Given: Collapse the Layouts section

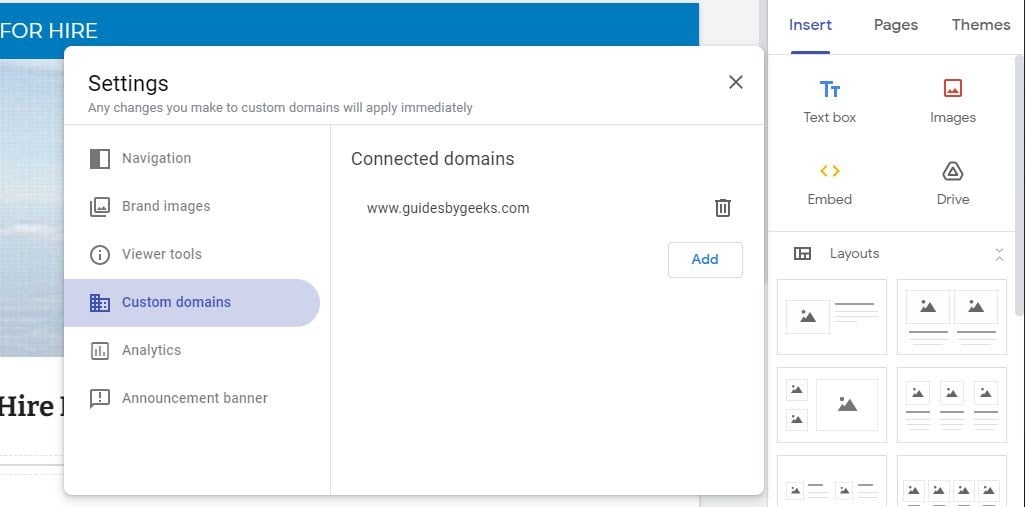Looking at the screenshot, I should [x=999, y=254].
